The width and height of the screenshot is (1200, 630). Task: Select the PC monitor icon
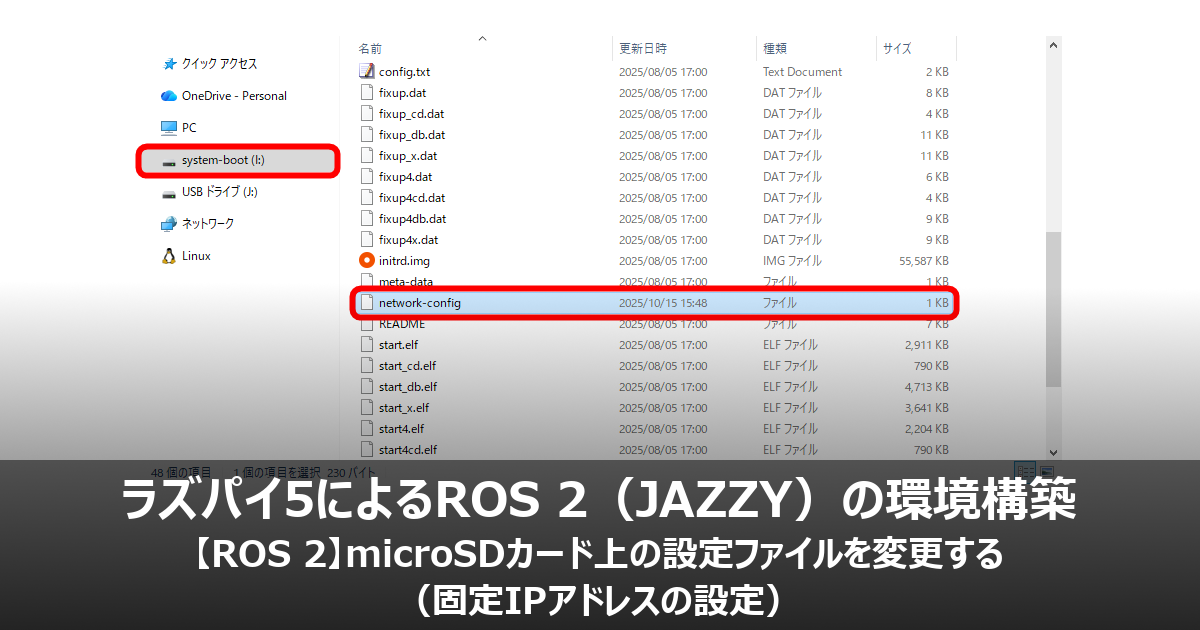pos(169,128)
